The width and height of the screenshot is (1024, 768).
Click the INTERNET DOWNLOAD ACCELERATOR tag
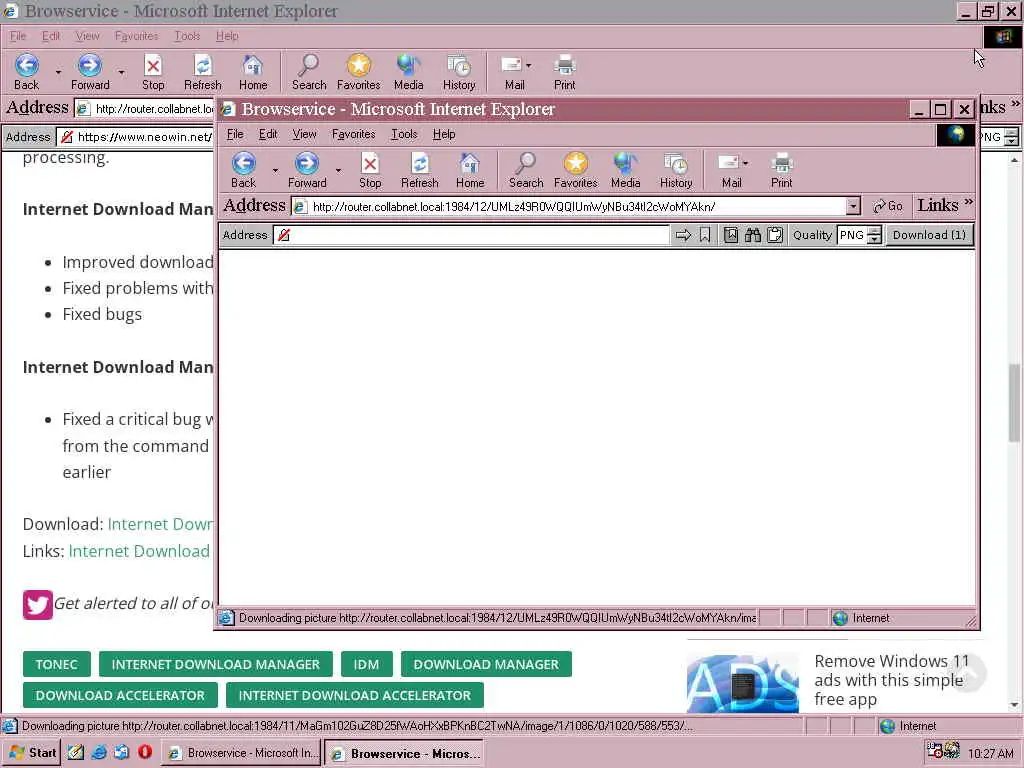[355, 696]
